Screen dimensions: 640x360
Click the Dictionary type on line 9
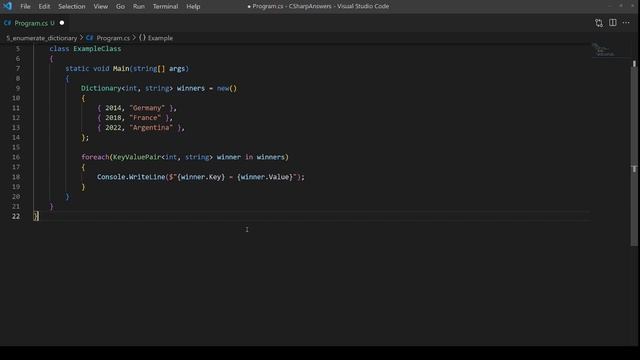pyautogui.click(x=101, y=88)
